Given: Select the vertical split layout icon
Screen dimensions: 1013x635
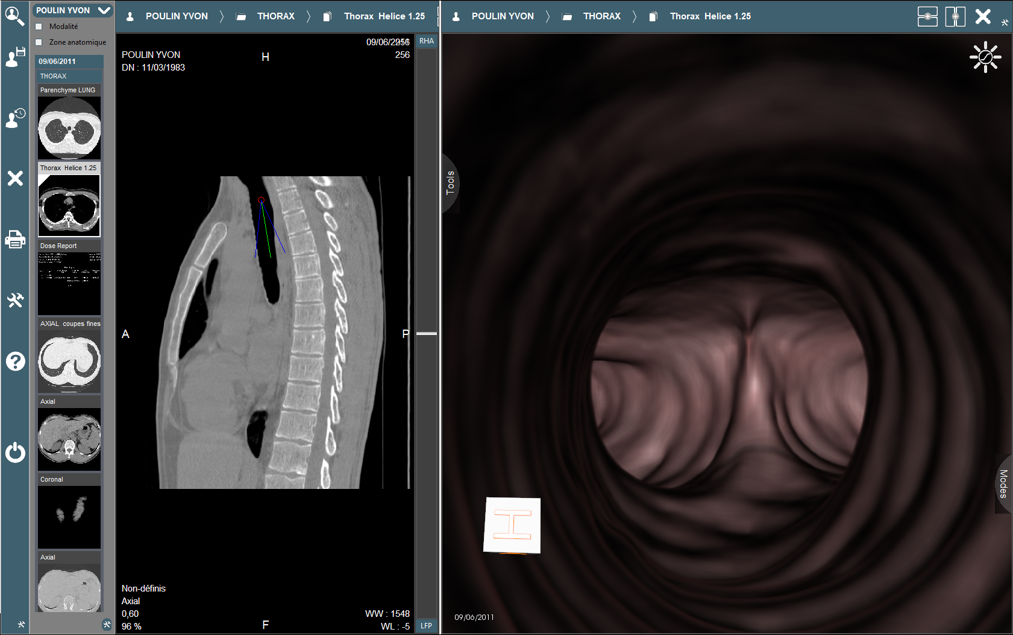Looking at the screenshot, I should 955,16.
